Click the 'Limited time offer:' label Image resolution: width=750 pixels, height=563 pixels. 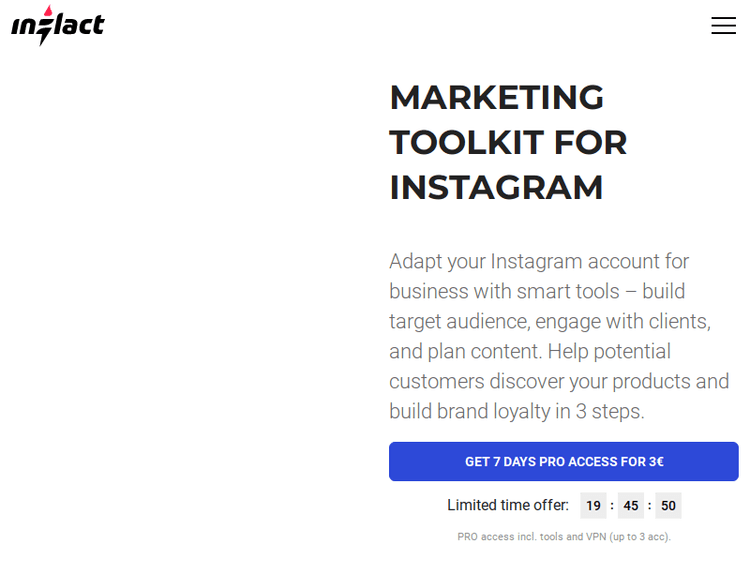click(507, 506)
